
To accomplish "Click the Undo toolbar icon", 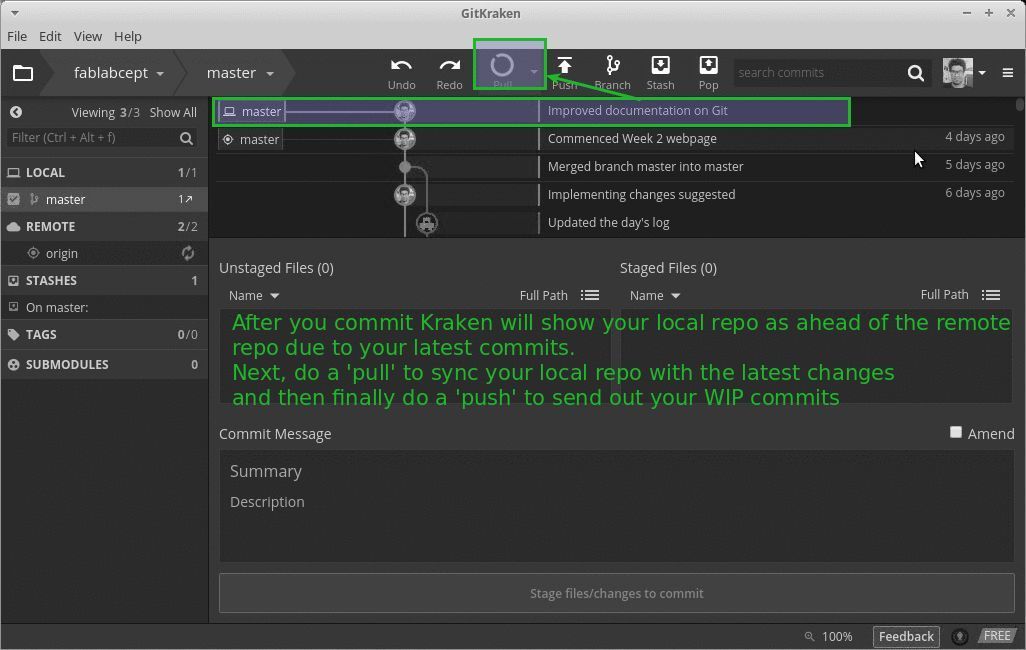I will (x=401, y=65).
